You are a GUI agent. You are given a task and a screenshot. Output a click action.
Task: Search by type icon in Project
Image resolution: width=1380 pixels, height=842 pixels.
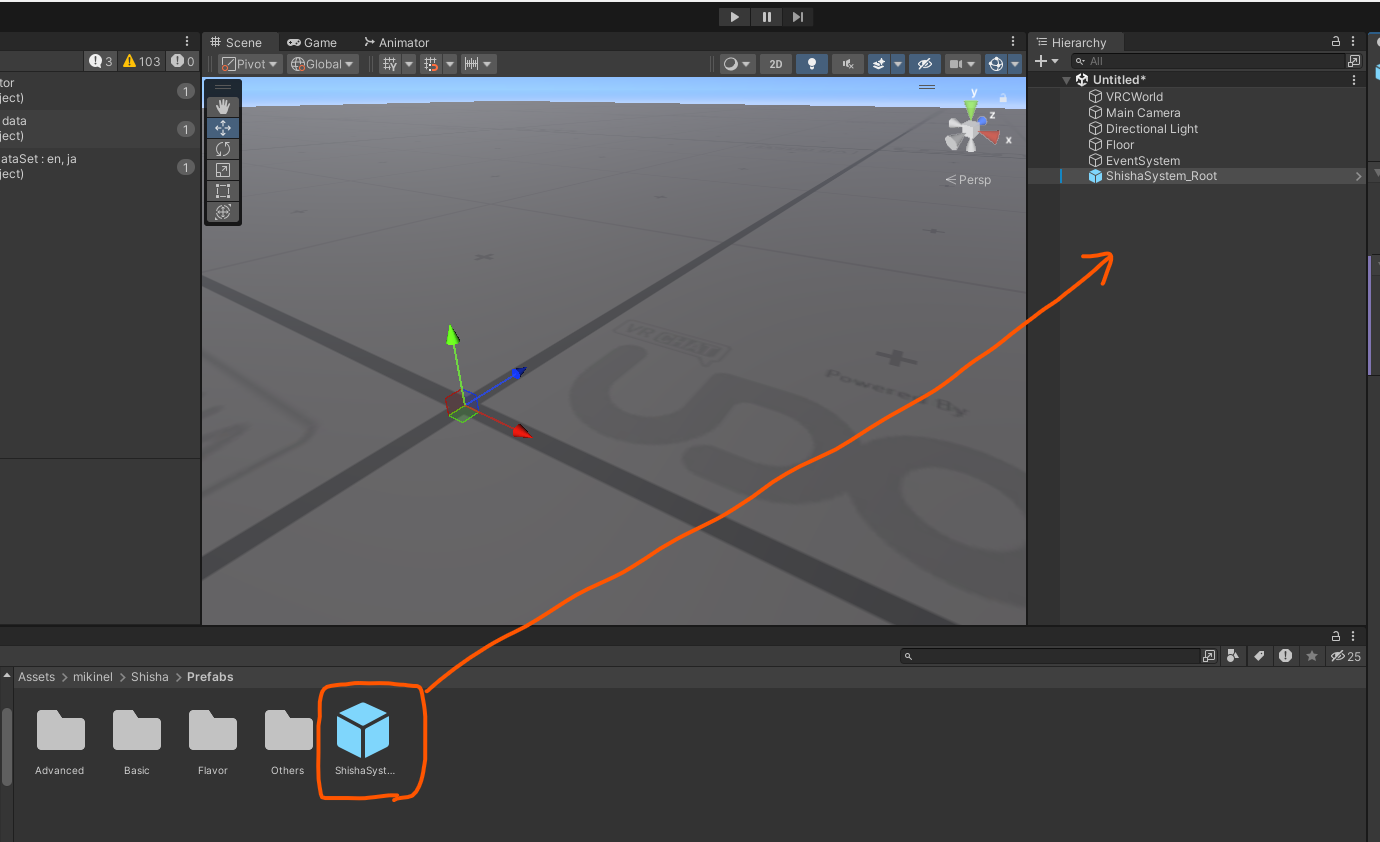pos(1233,656)
